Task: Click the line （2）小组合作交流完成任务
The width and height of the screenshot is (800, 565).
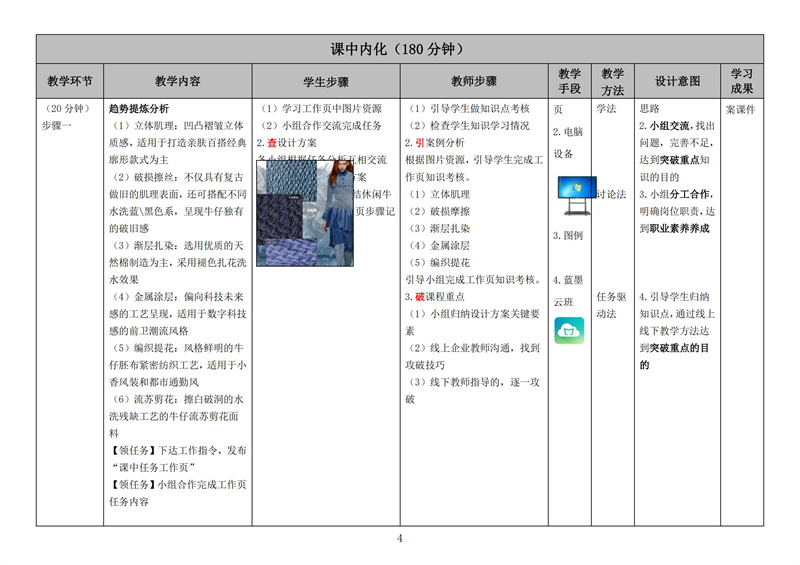Action: click(320, 126)
